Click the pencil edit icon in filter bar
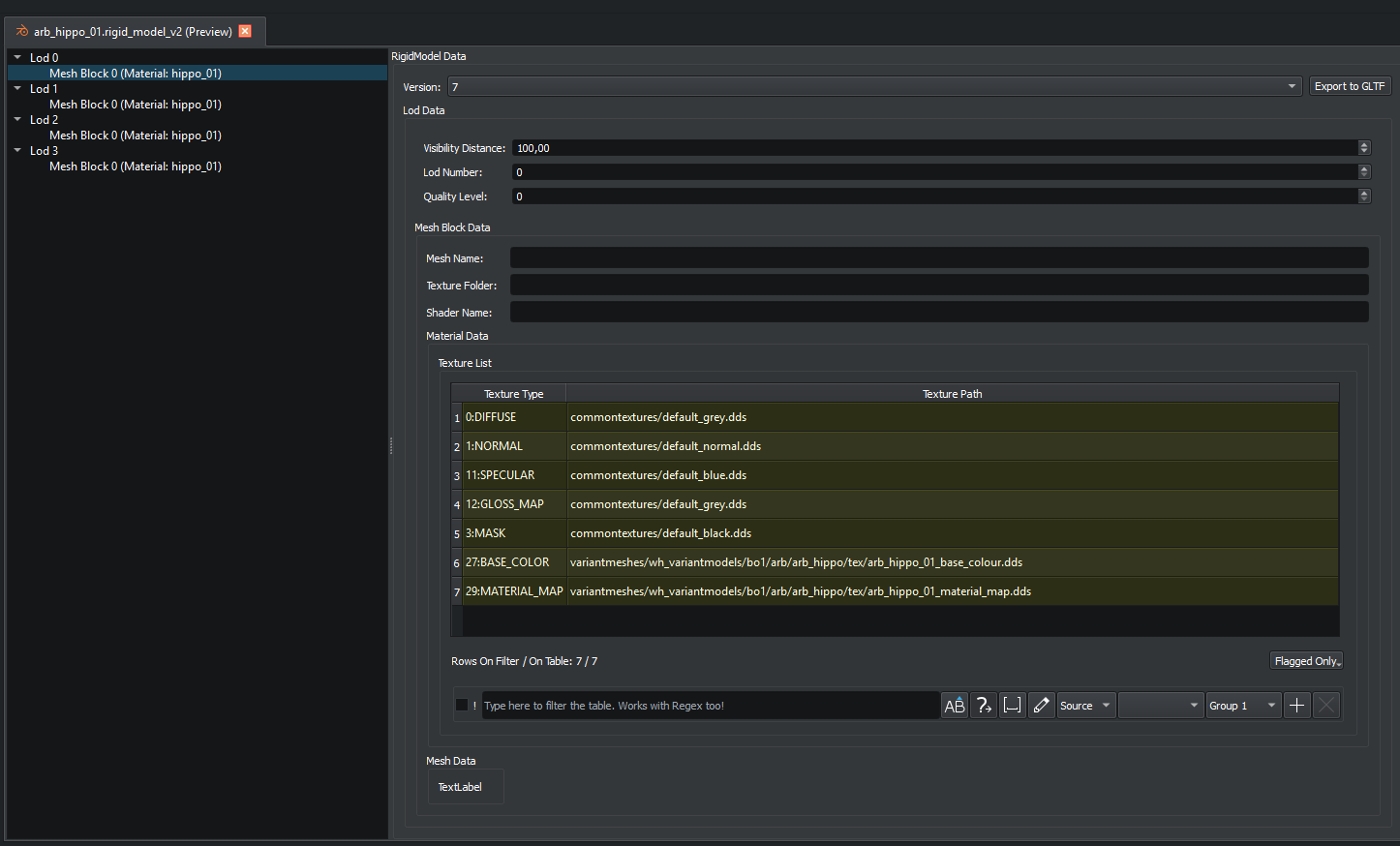 click(1041, 705)
